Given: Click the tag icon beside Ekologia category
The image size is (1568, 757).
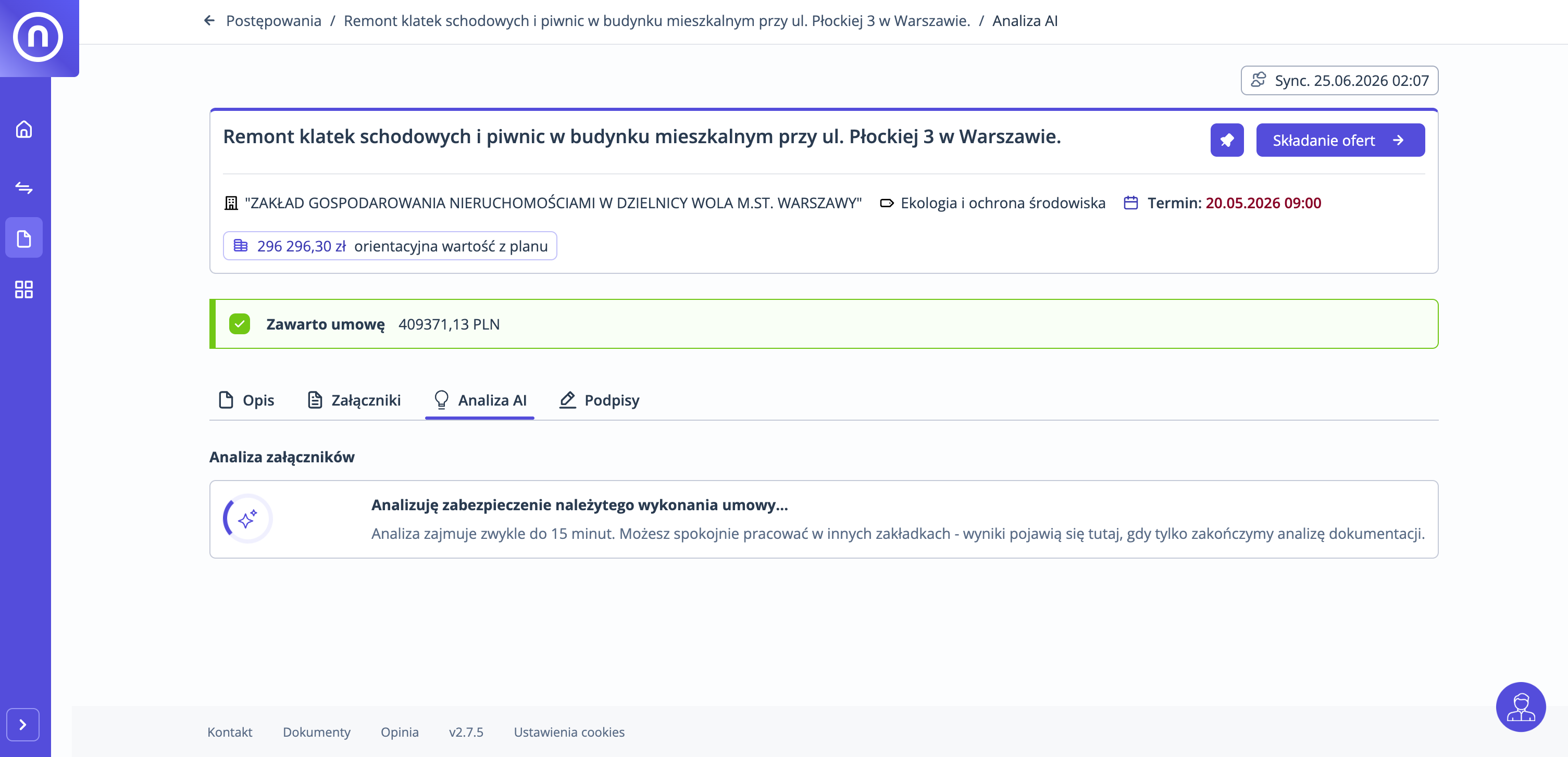Looking at the screenshot, I should click(886, 203).
